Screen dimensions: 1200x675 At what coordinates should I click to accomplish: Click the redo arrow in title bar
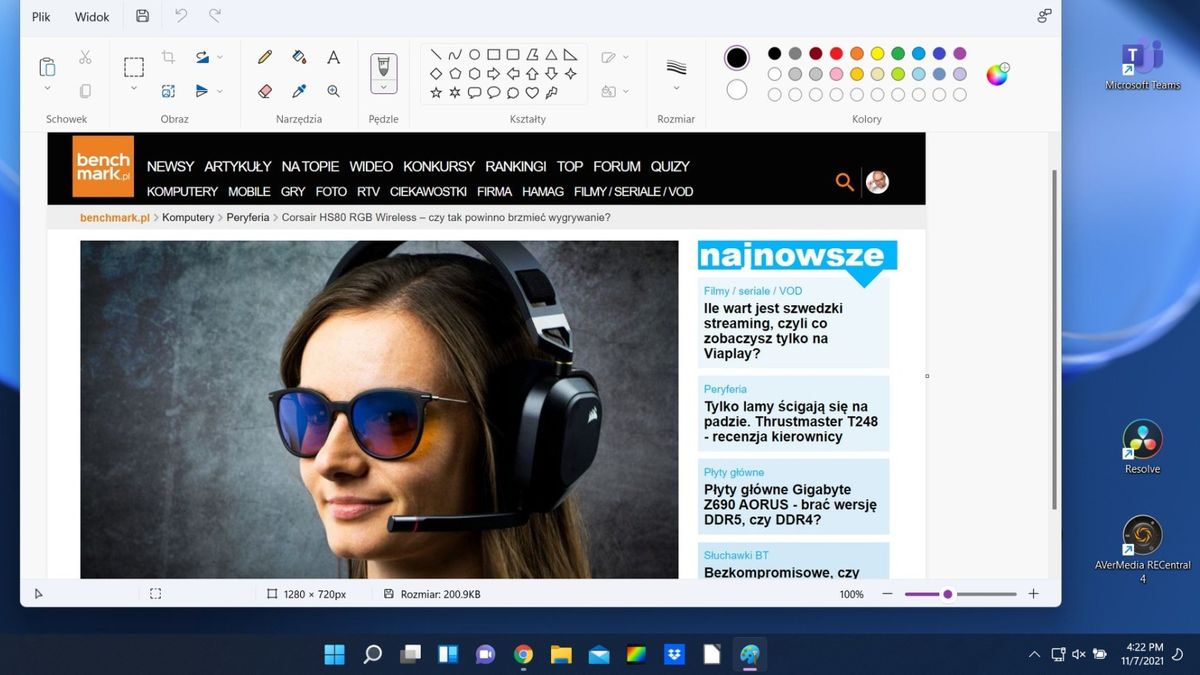click(215, 16)
